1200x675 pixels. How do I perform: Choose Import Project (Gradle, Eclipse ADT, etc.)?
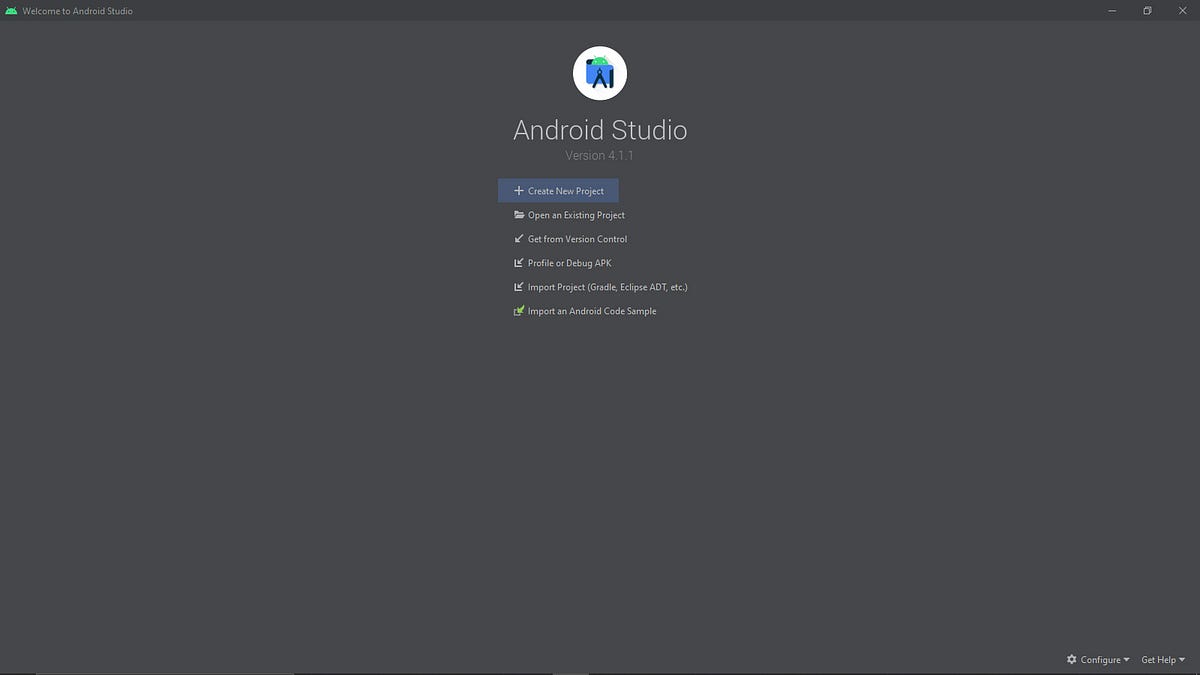click(x=607, y=286)
